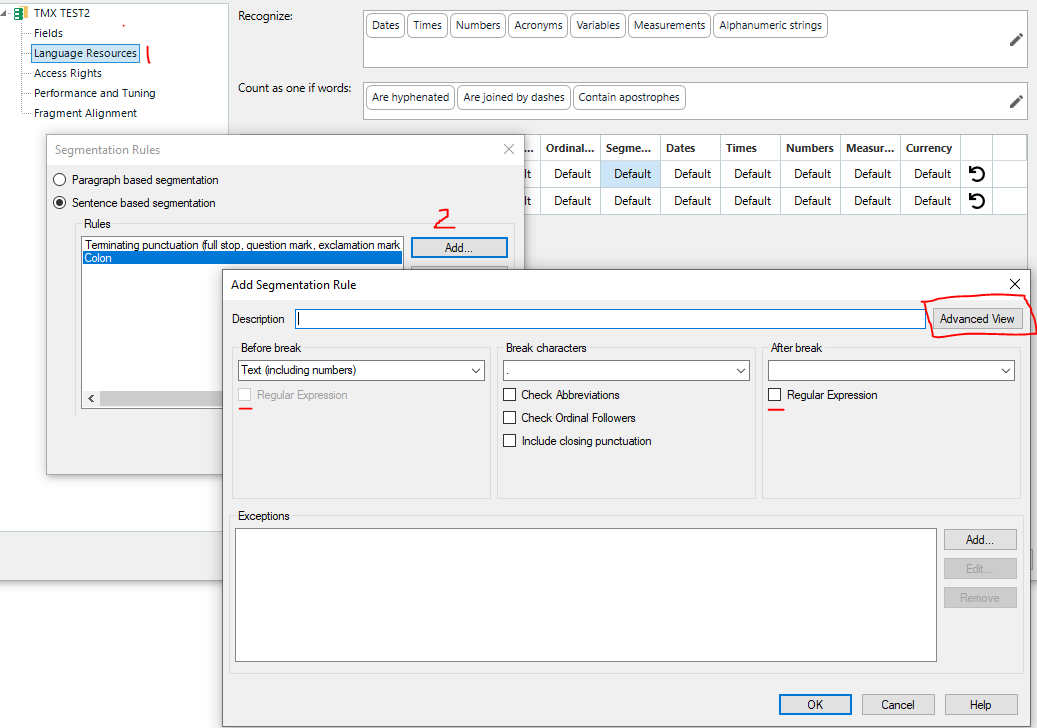Click the reset arrow icon in second table row

[x=976, y=201]
